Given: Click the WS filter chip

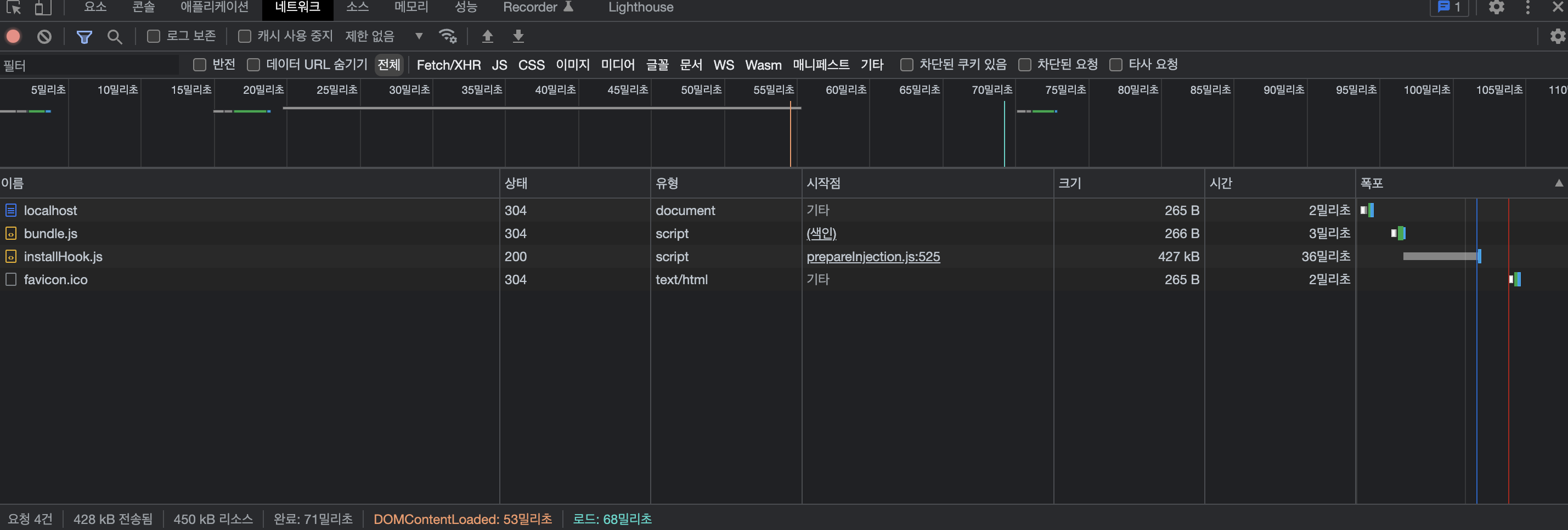Looking at the screenshot, I should click(x=723, y=65).
